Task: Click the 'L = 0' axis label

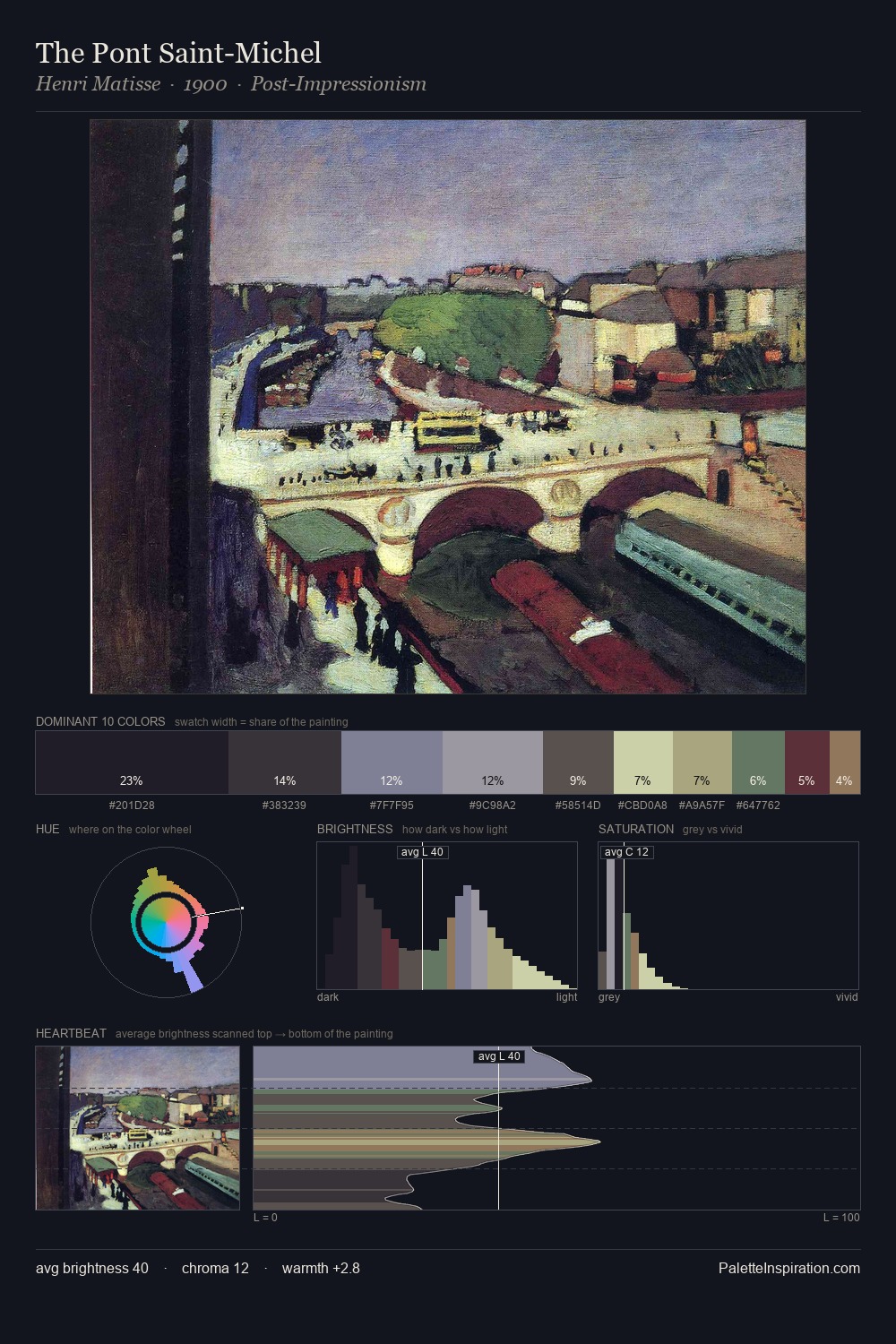Action: click(265, 1218)
